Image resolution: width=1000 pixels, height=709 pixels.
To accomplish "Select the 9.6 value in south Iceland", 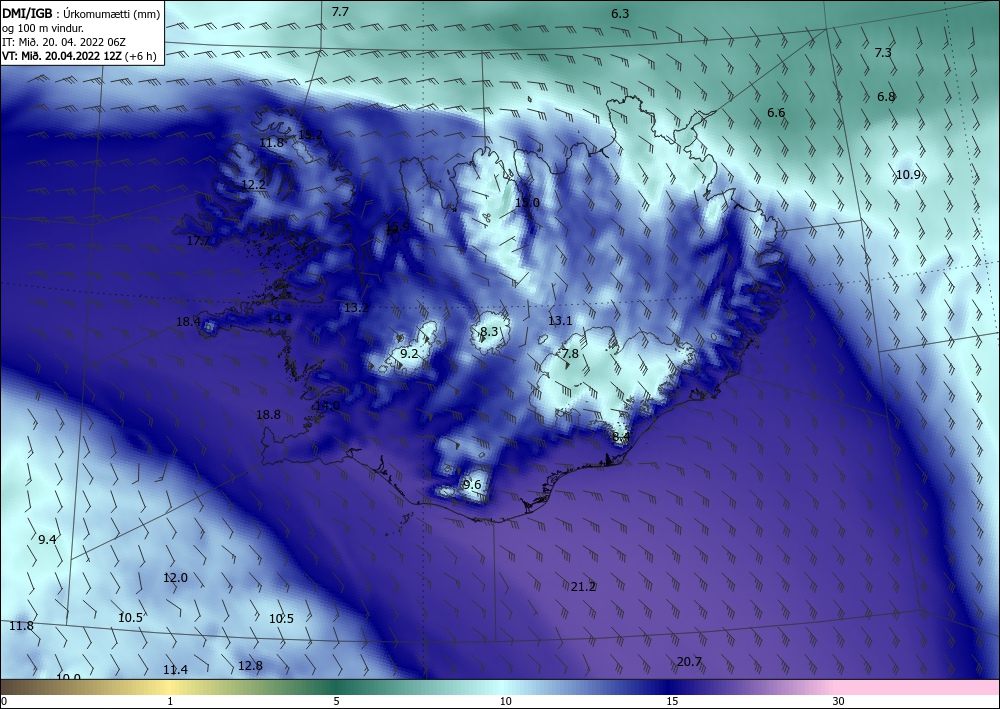I will (472, 485).
